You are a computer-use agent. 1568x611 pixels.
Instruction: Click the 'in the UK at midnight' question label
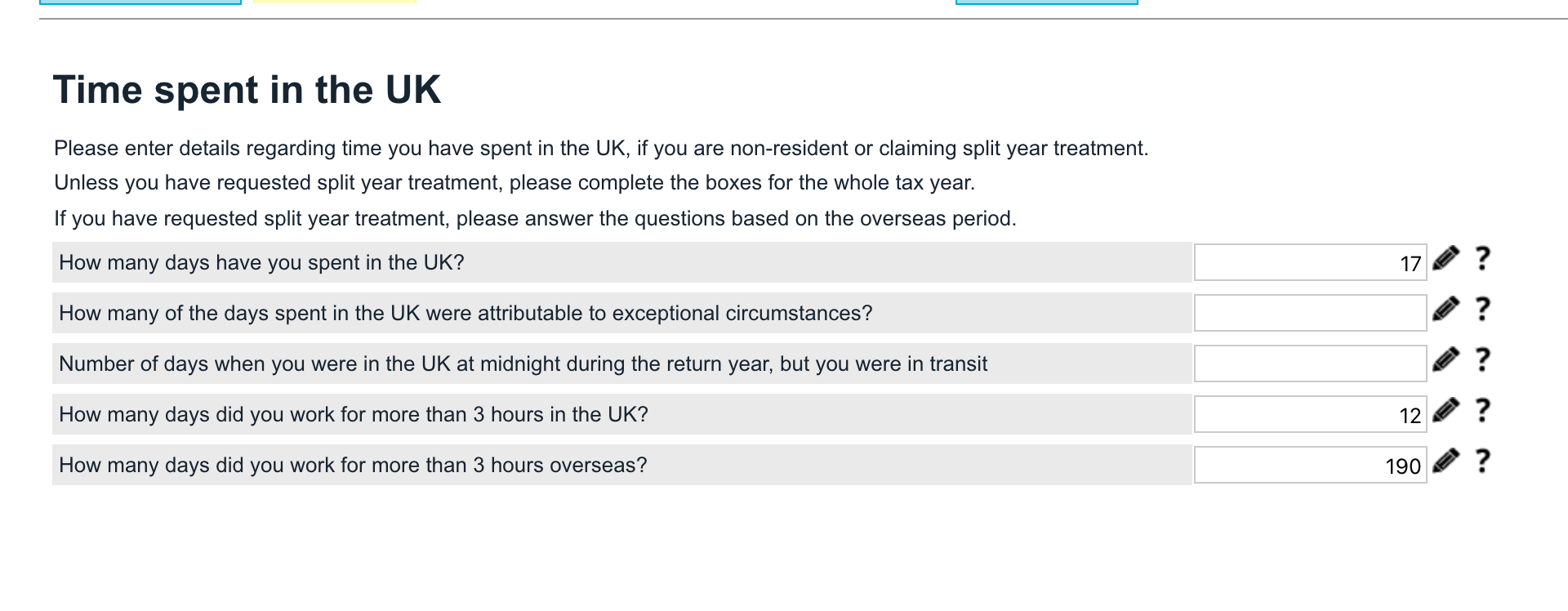[523, 364]
